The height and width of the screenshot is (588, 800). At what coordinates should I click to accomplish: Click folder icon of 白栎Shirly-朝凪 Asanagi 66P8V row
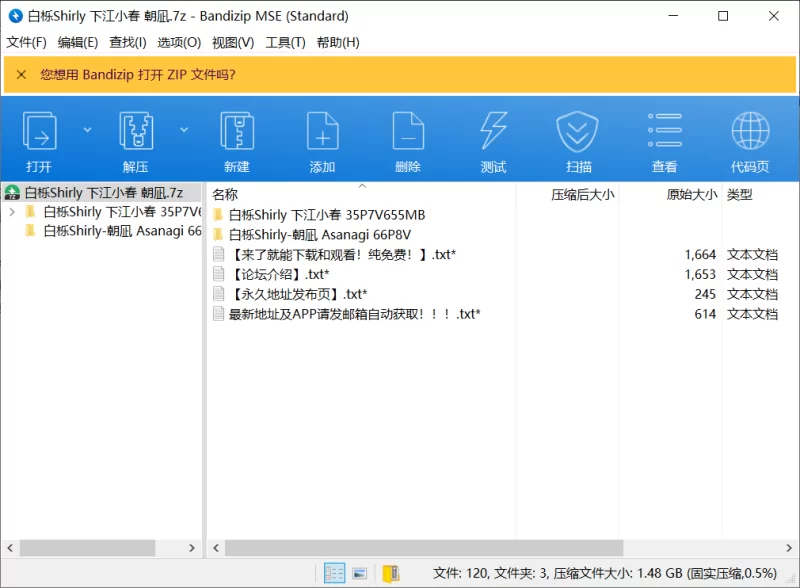[x=218, y=234]
